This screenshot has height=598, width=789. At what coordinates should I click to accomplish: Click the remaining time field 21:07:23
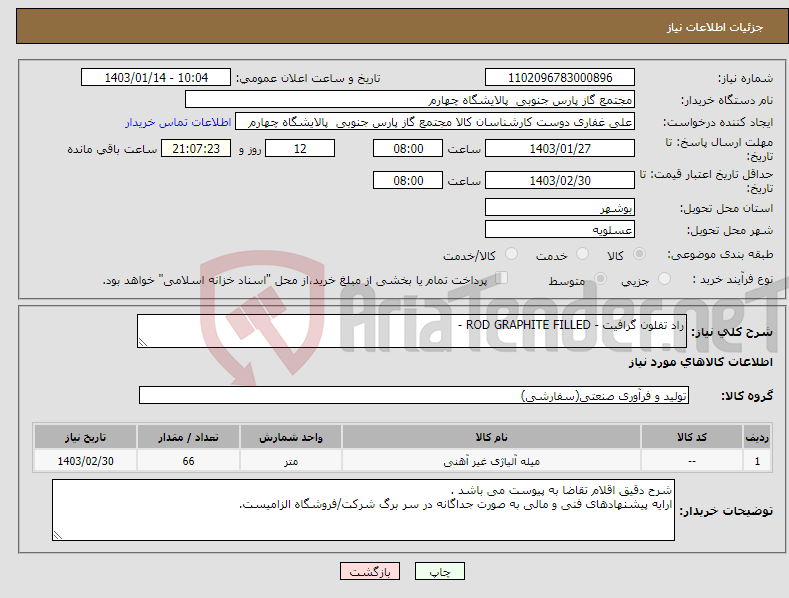(196, 148)
